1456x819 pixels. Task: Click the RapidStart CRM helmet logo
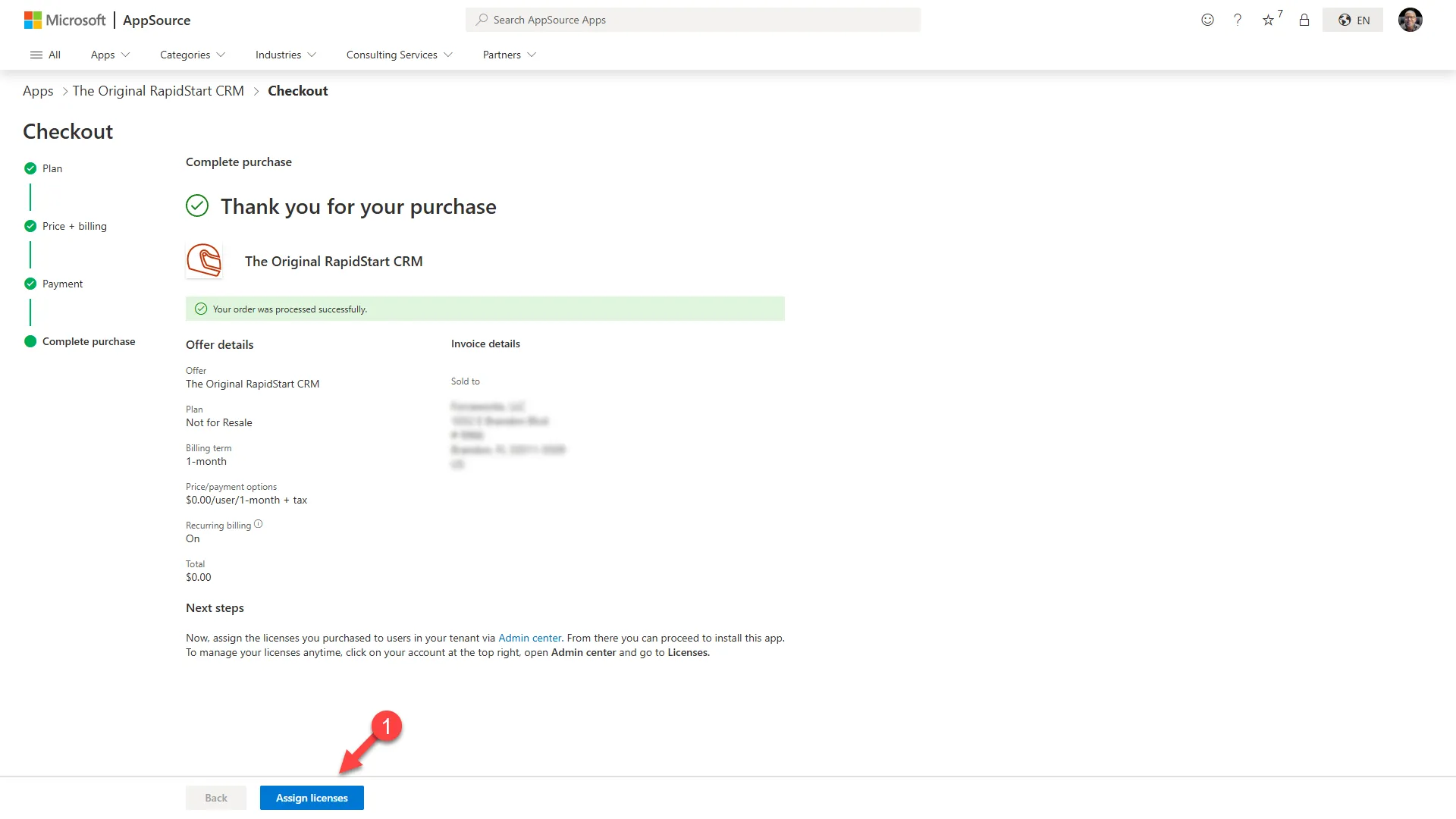click(x=204, y=261)
